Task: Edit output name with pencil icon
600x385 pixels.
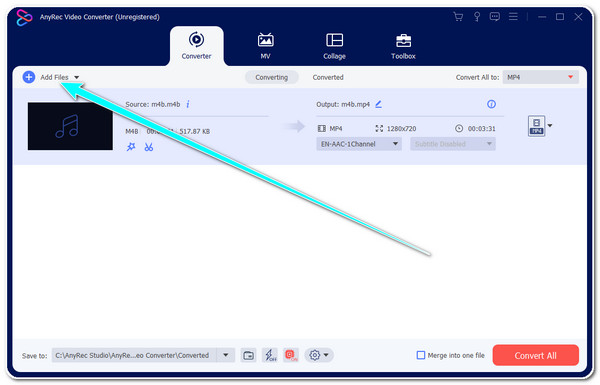Action: (x=378, y=104)
